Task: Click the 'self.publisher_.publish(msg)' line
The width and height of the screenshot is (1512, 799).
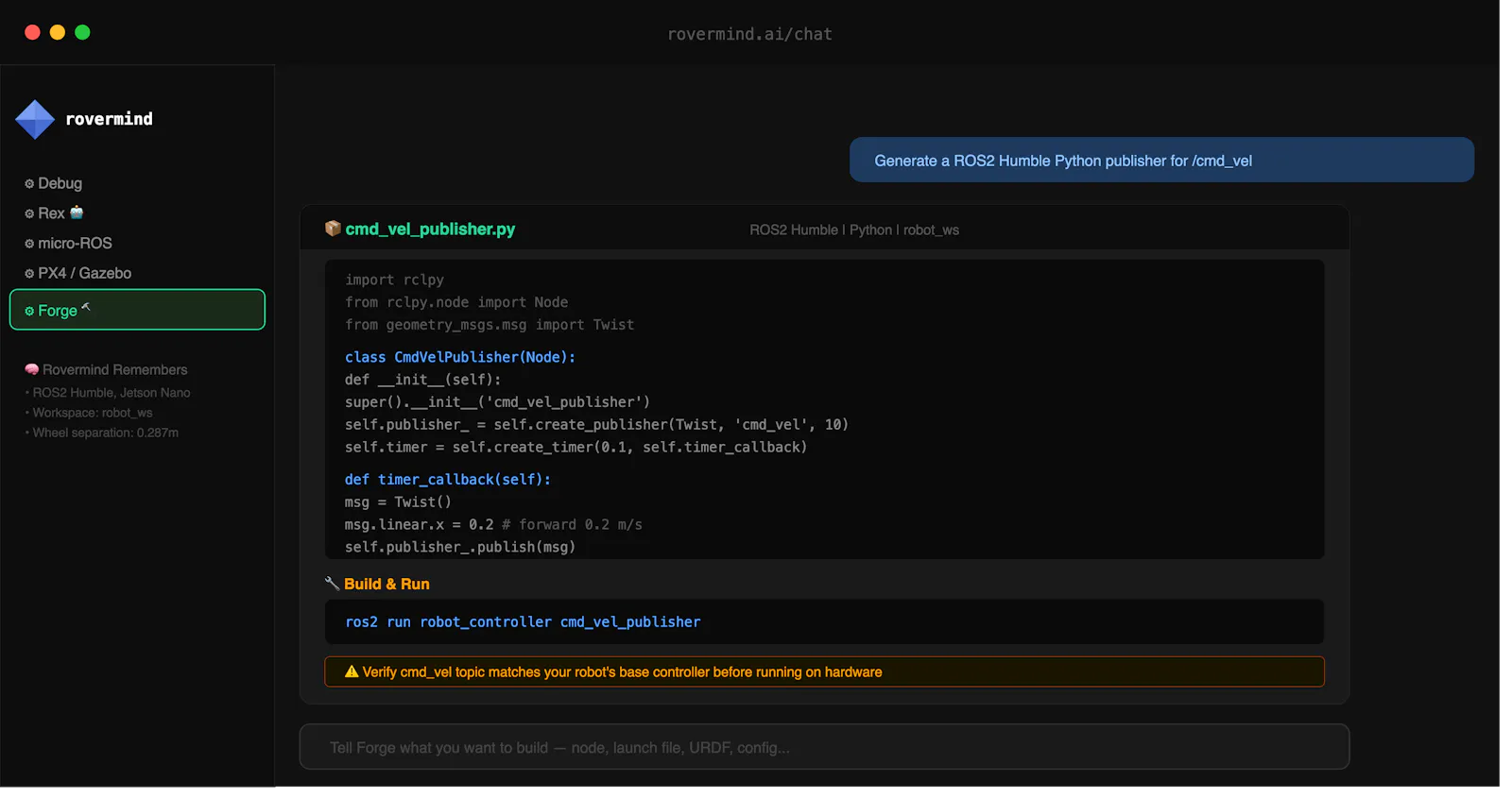Action: [x=460, y=547]
